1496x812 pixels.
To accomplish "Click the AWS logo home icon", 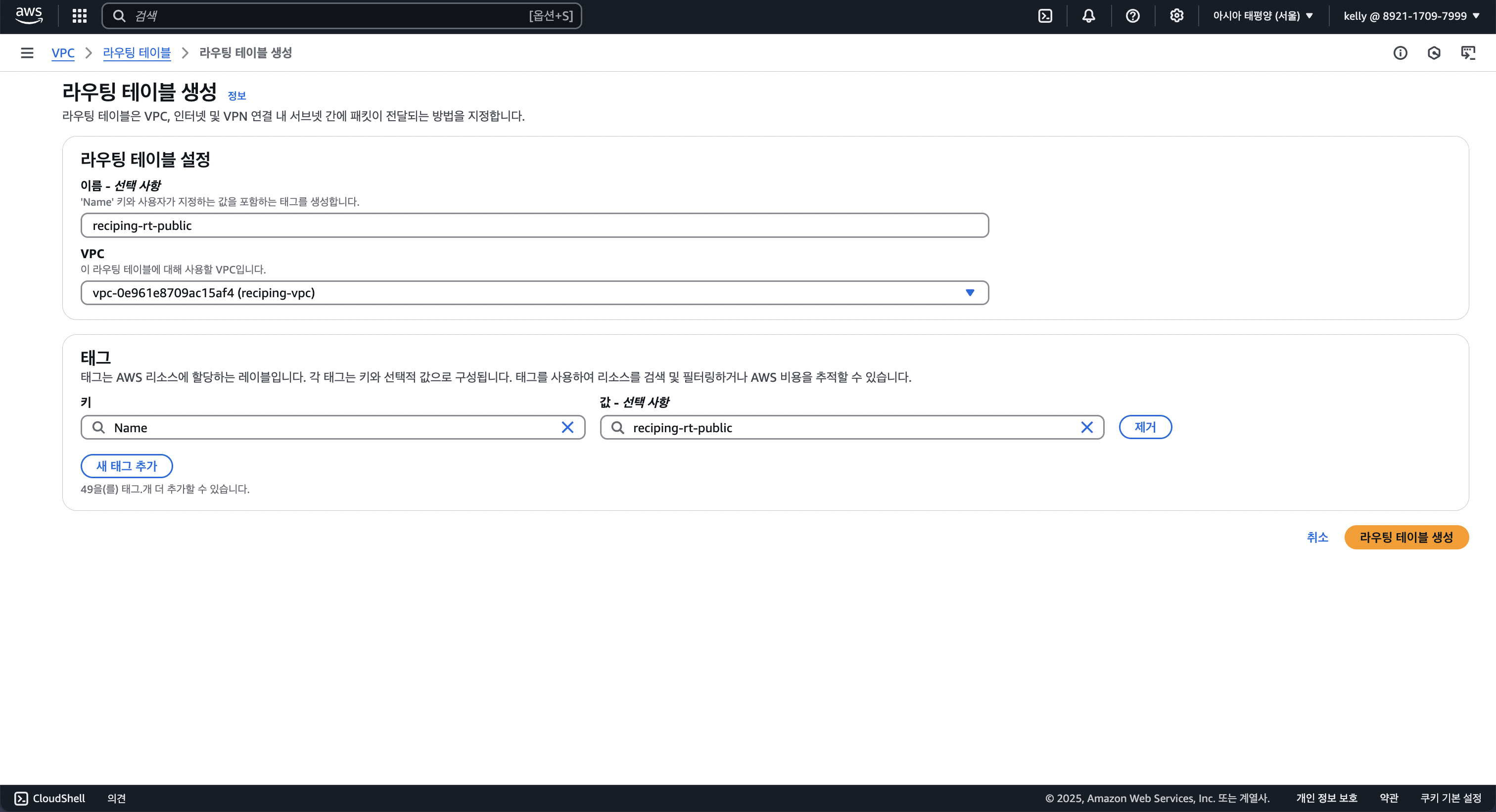I will pos(29,16).
